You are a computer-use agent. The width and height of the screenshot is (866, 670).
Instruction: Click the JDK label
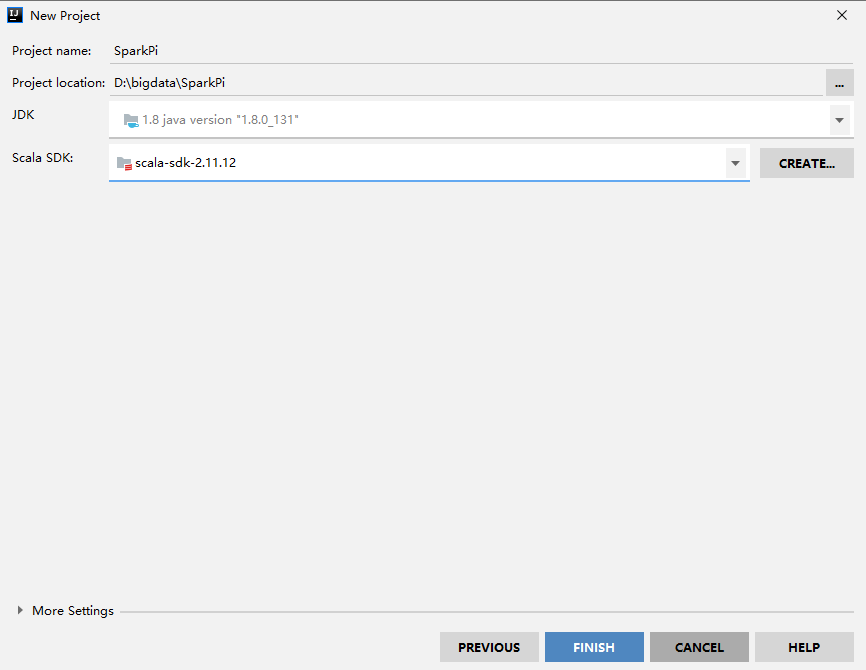point(23,115)
